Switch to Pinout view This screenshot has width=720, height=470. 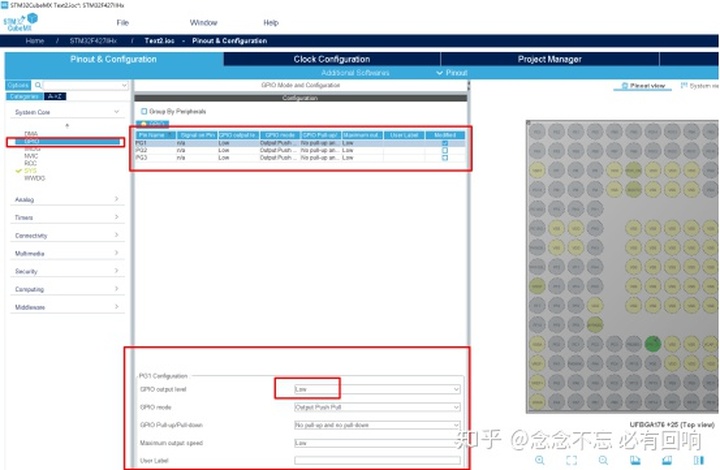[643, 86]
